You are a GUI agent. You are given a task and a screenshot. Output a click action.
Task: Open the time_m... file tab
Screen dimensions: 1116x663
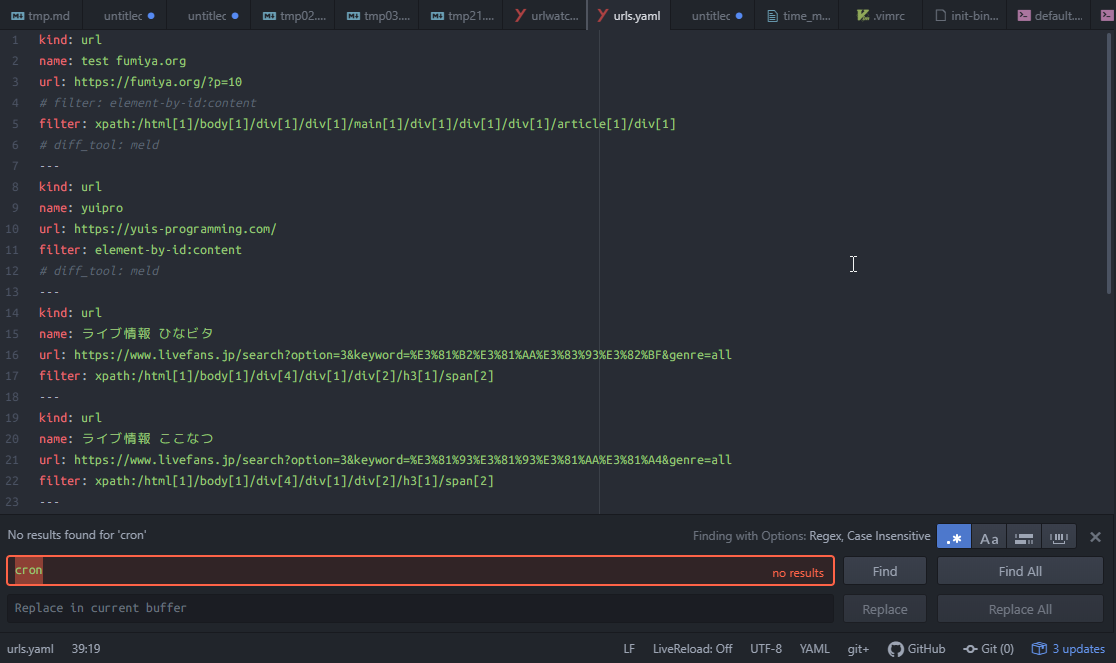[x=798, y=16]
